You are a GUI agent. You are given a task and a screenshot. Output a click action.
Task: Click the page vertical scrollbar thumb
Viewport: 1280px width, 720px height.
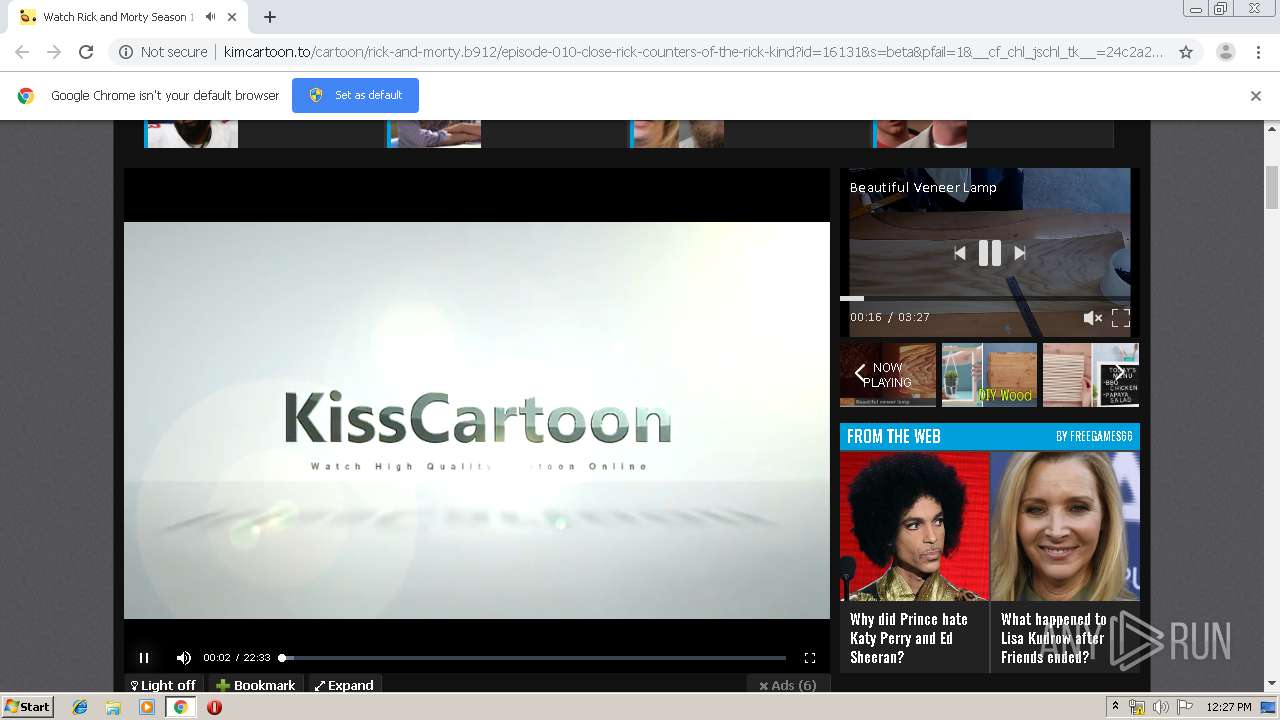pos(1272,188)
